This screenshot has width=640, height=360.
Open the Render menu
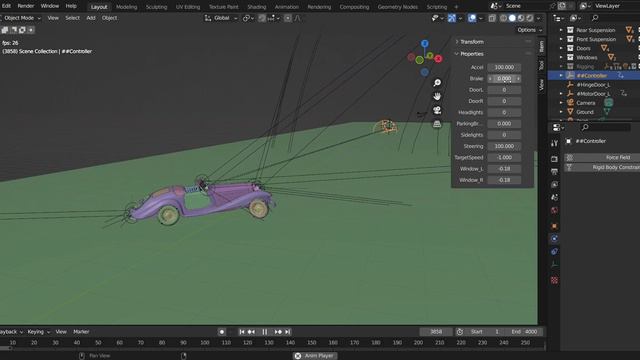pos(26,6)
